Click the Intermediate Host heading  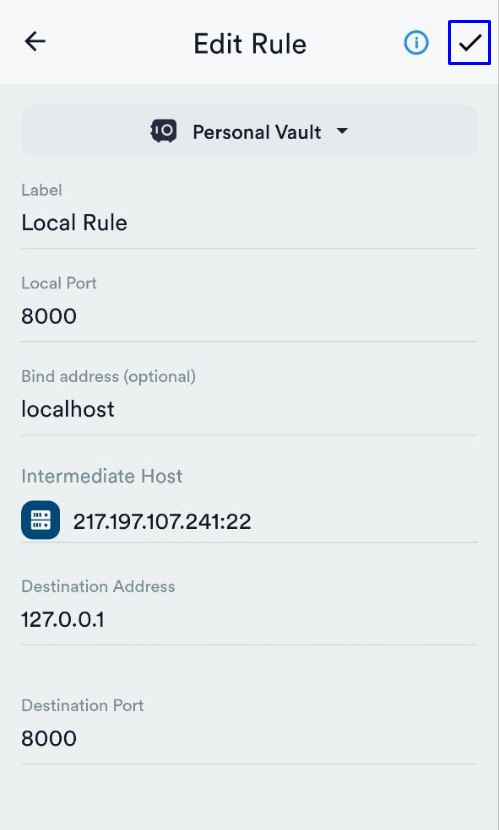pos(102,476)
